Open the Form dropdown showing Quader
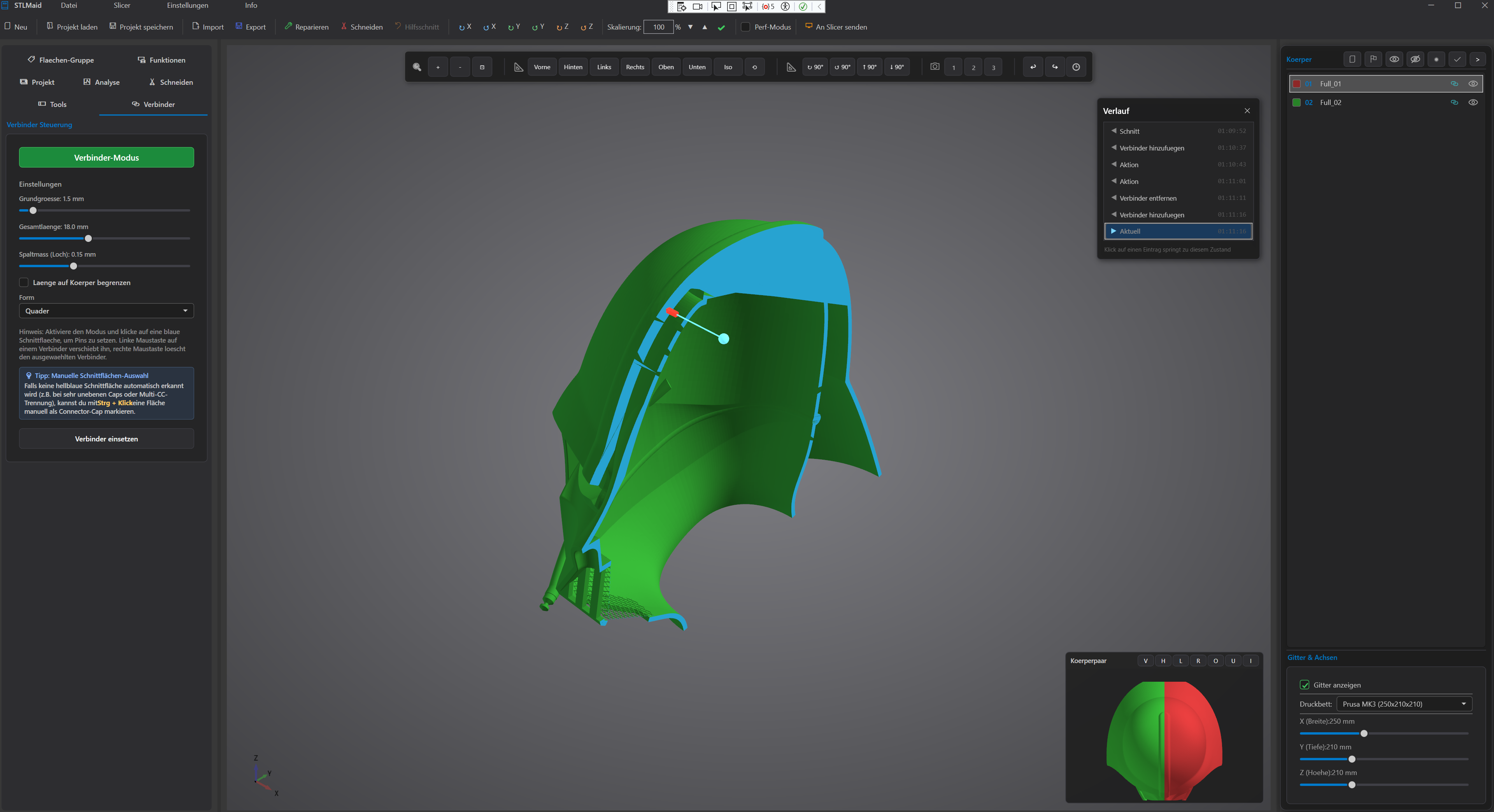 tap(107, 311)
